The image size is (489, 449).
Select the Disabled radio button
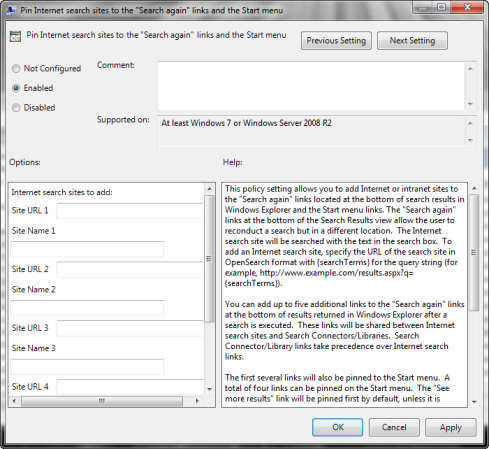[16, 108]
